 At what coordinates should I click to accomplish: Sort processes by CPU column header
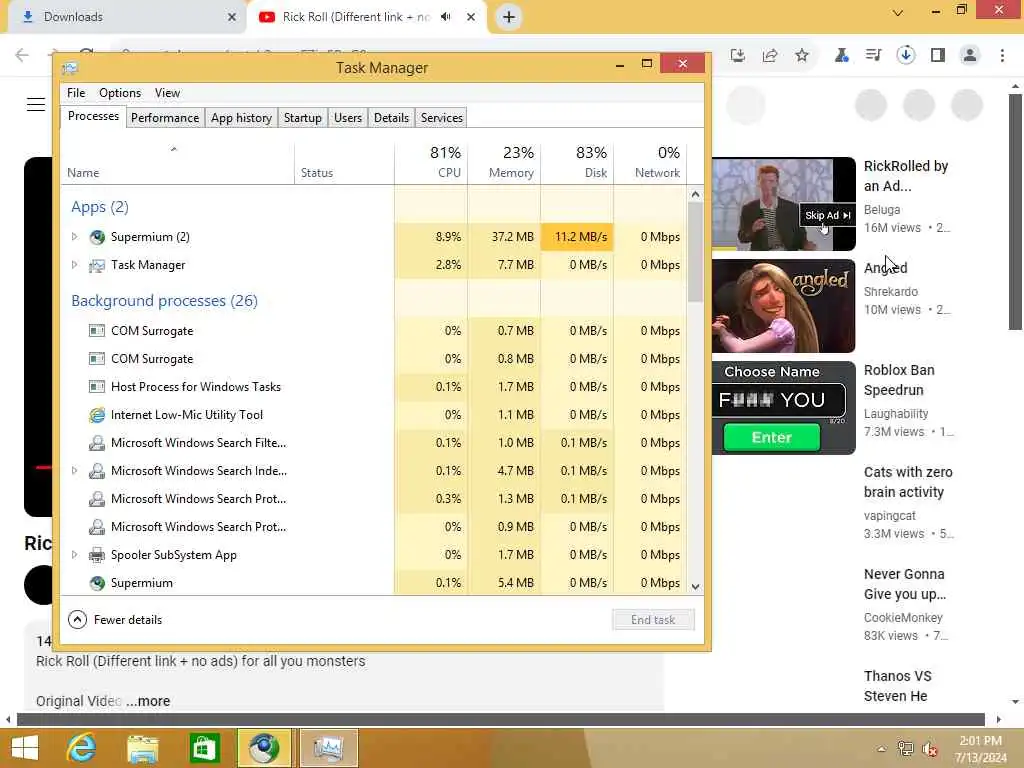coord(431,161)
